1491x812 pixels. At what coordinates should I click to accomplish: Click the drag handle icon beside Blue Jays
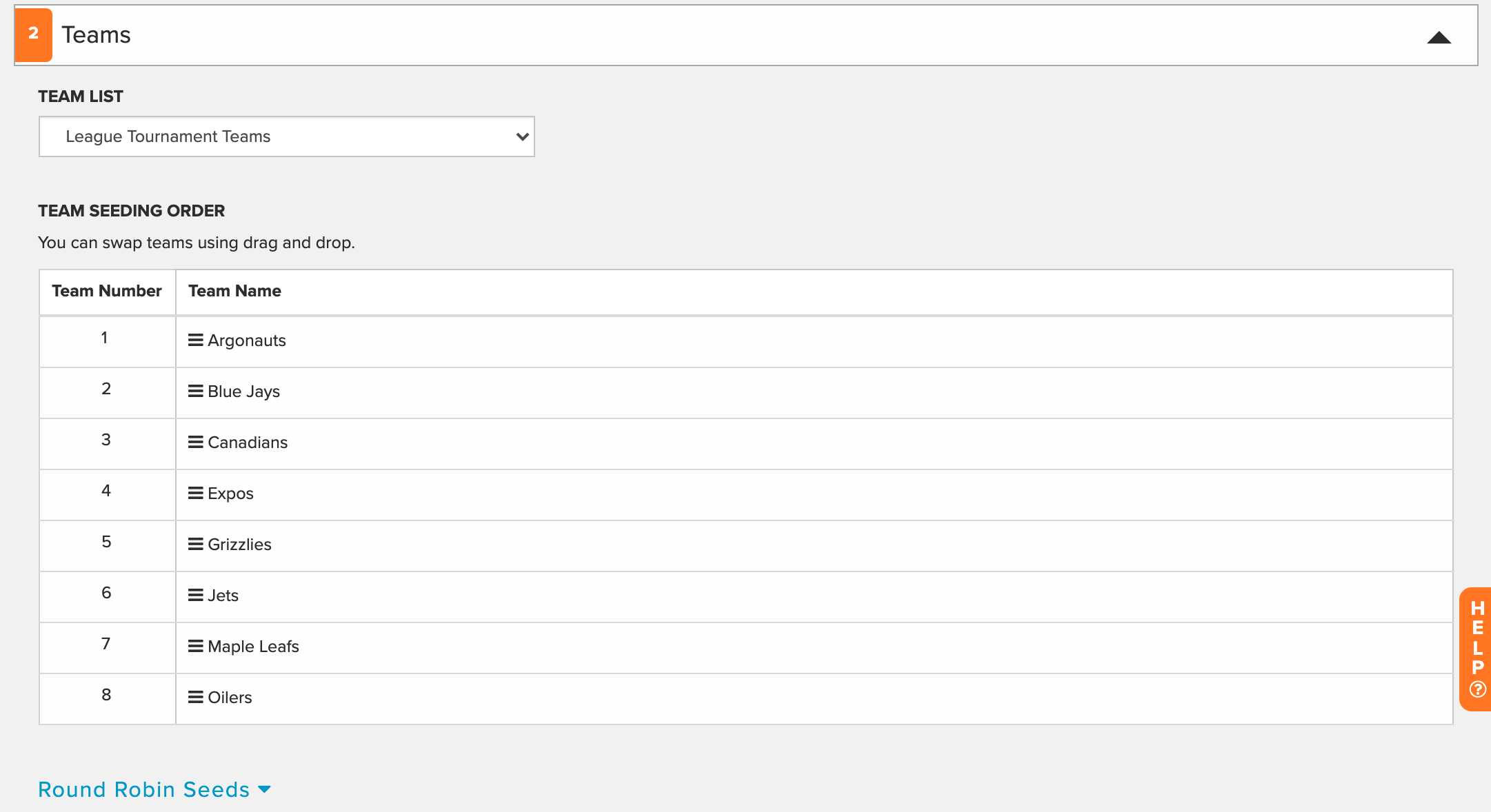point(196,391)
